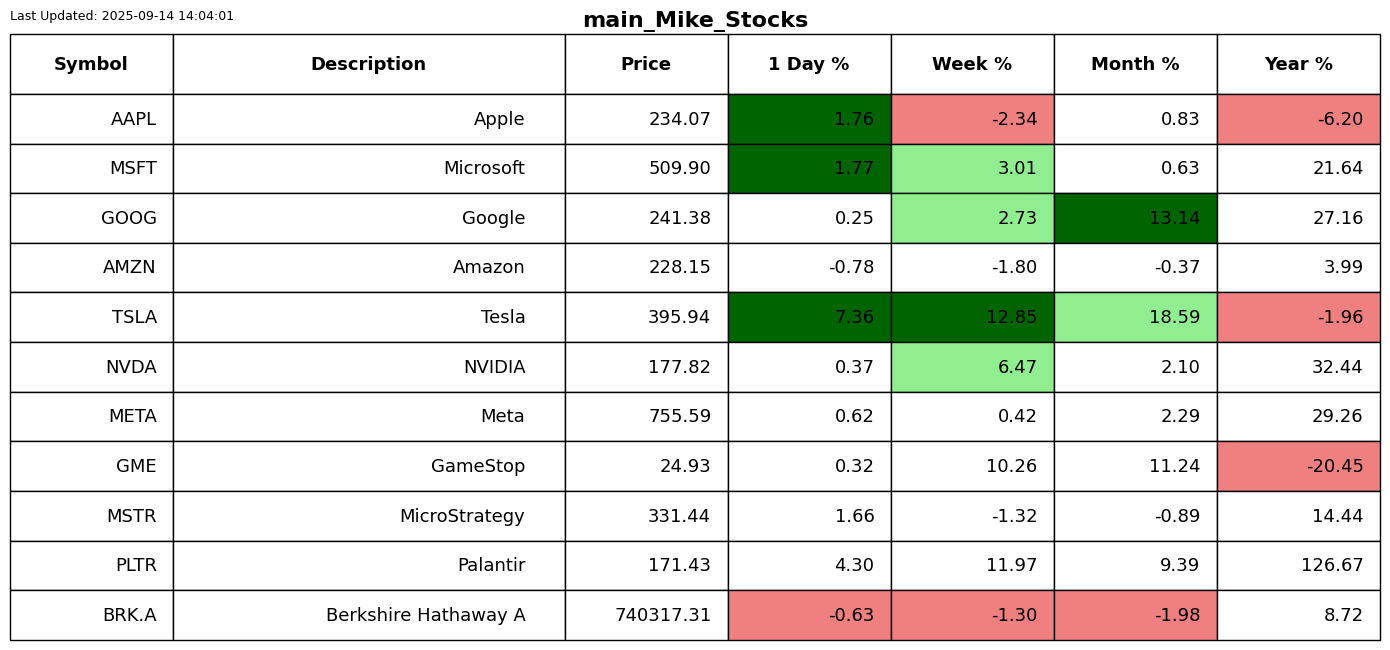Click the Year % column header
Screen dimensions: 1390x650
[1298, 65]
